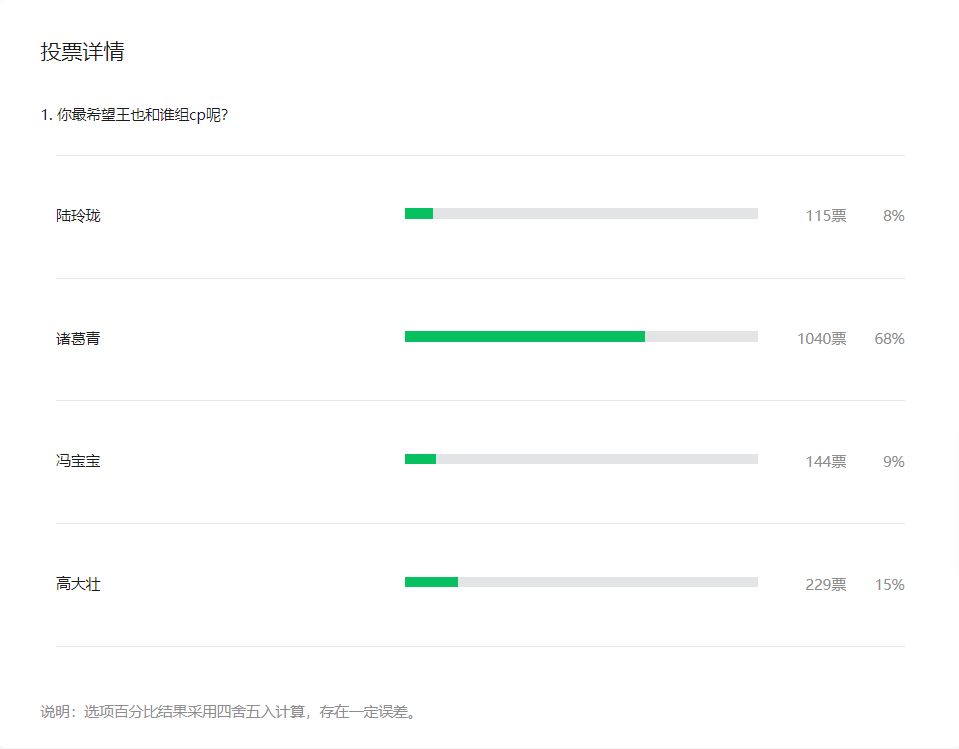Select the 诸葛青 option label
The image size is (959, 749).
[78, 339]
